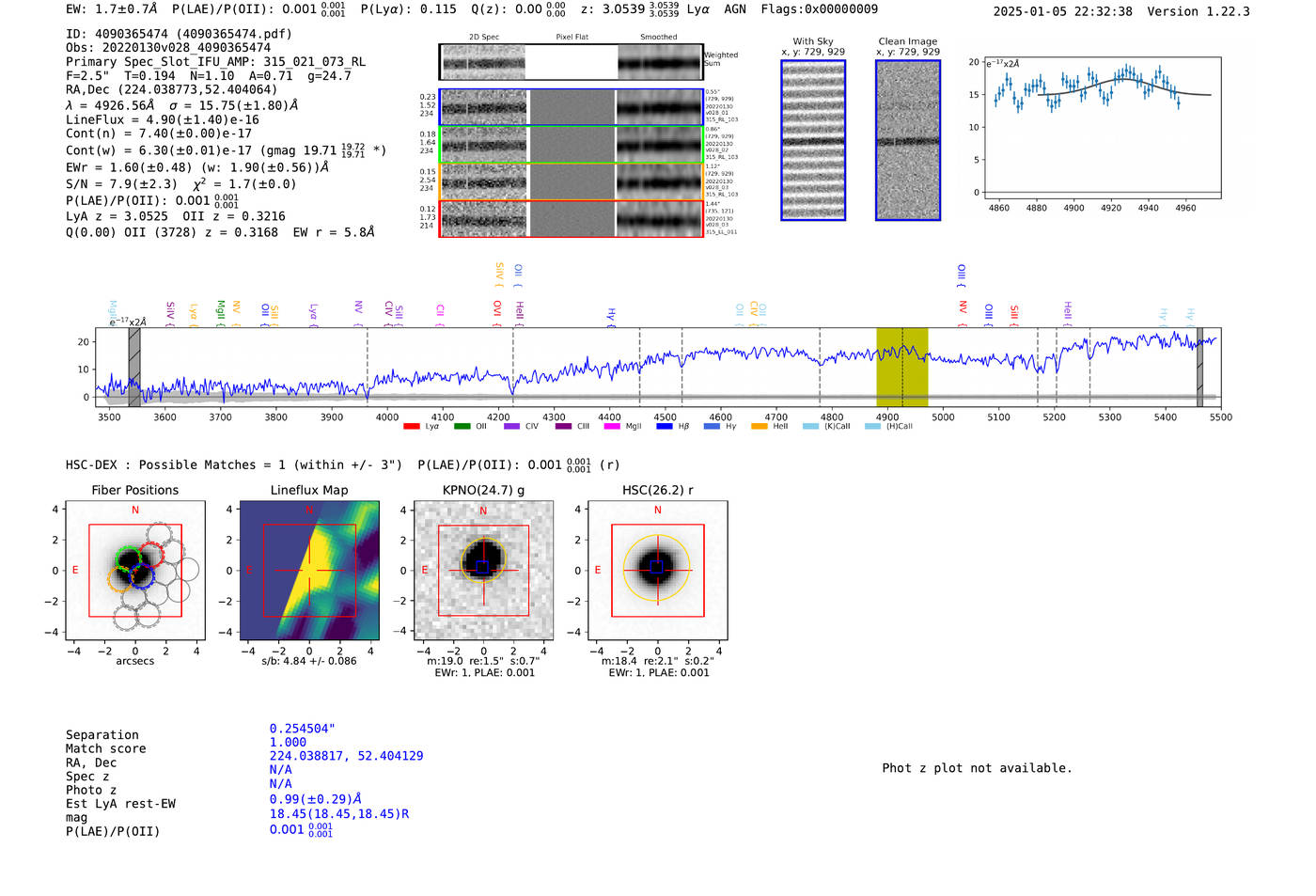
Task: Open the With Sky image cutout
Action: click(813, 140)
